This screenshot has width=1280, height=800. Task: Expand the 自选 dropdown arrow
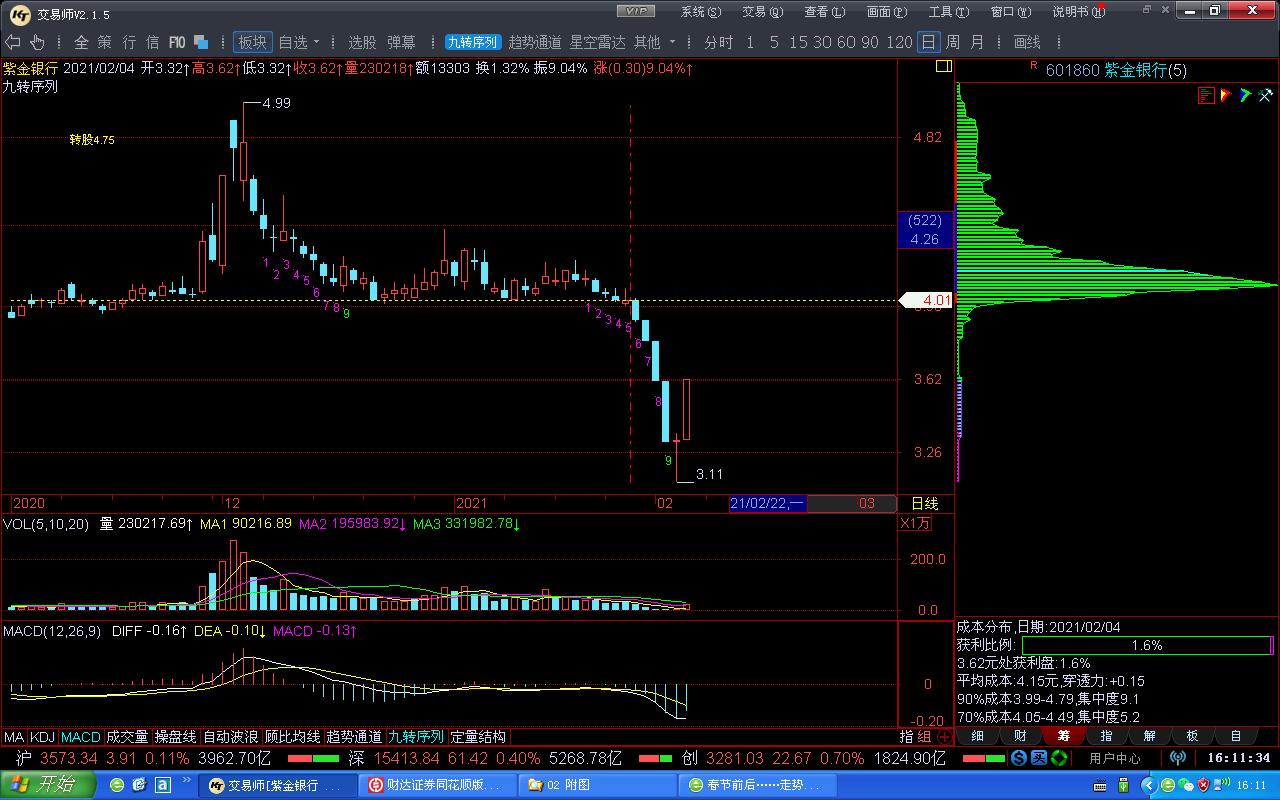click(317, 42)
